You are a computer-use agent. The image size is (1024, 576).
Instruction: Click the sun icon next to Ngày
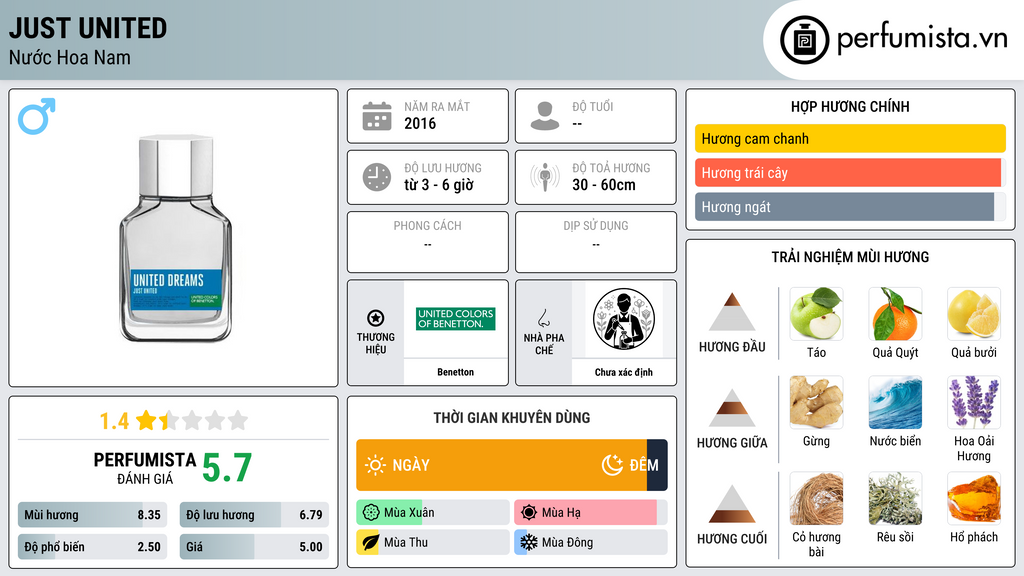click(375, 465)
